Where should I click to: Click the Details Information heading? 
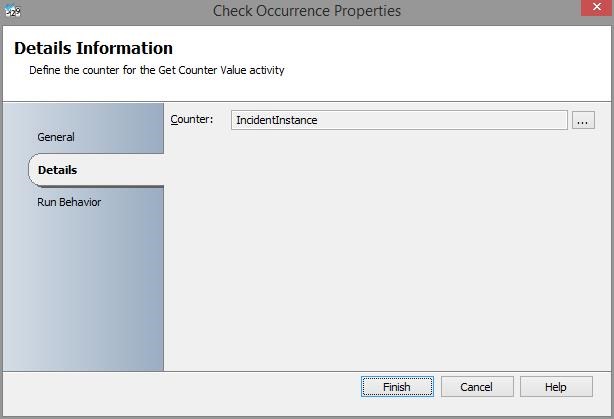[93, 48]
